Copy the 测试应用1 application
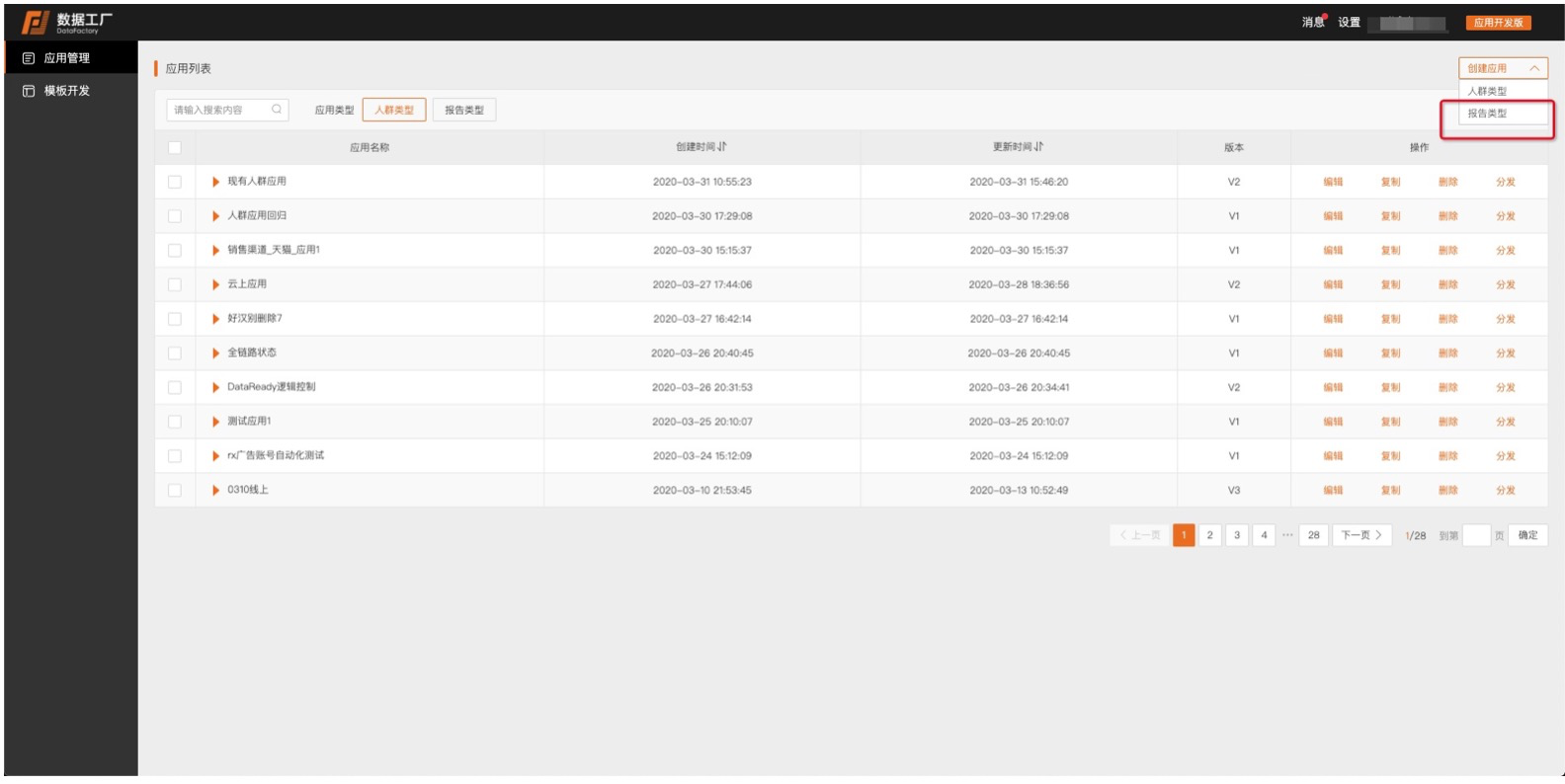This screenshot has height=784, width=1565. click(x=1390, y=422)
